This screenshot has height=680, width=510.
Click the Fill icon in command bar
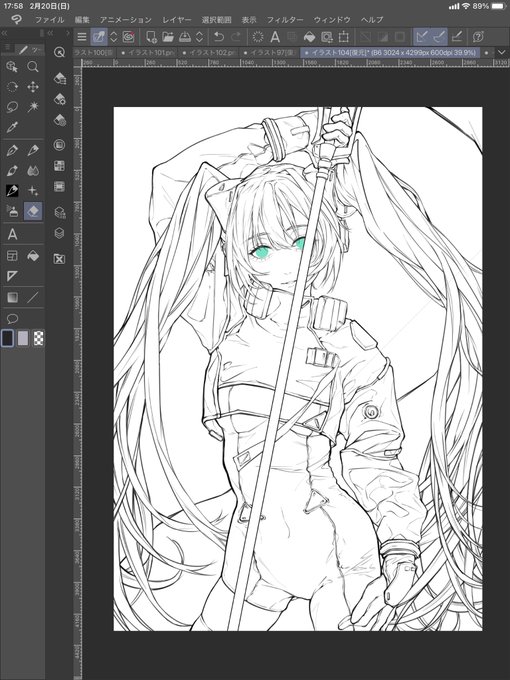(x=309, y=37)
